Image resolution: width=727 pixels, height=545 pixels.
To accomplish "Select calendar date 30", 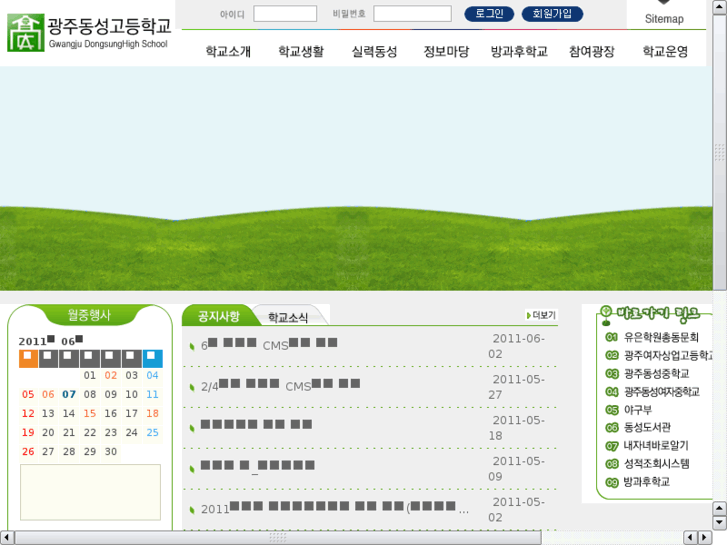I will click(x=111, y=451).
